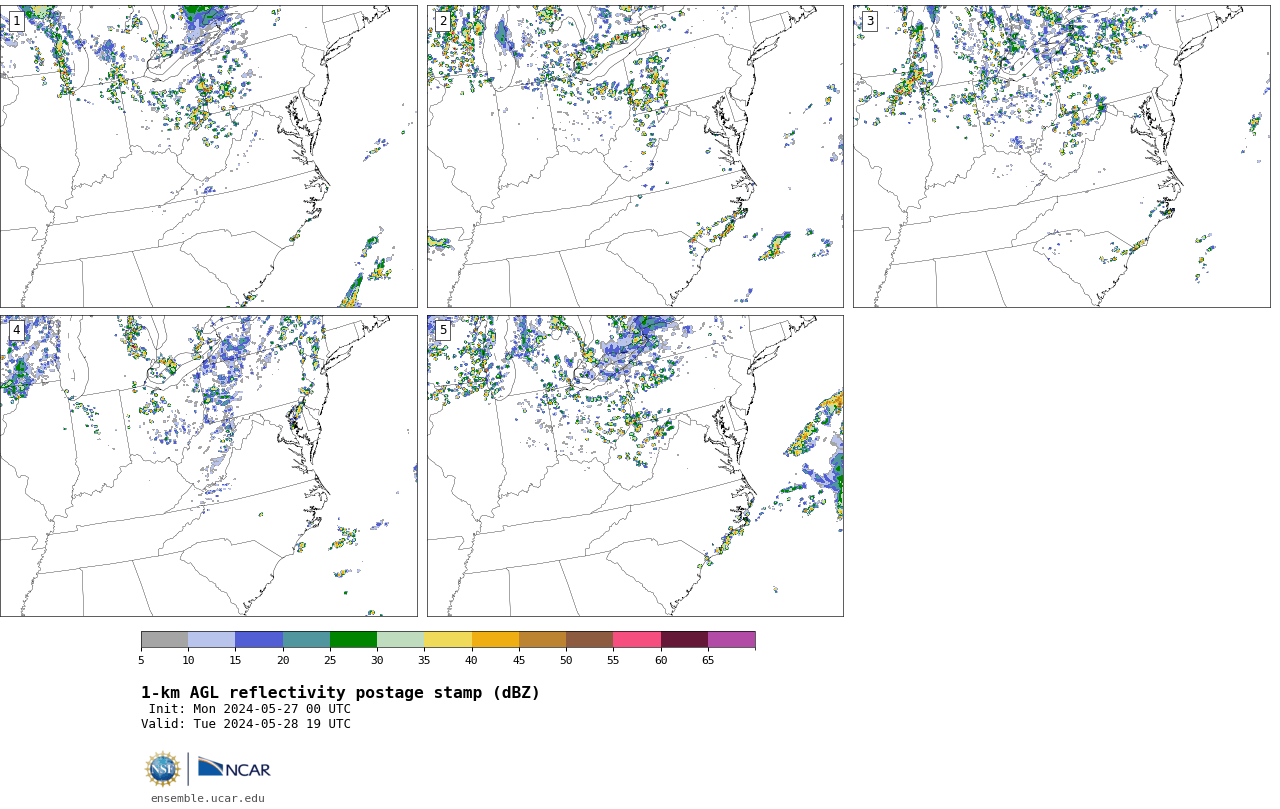Screen dimensions: 1280x809
Task: Click the tan 45-50 dBZ swatch
Action: click(x=542, y=640)
